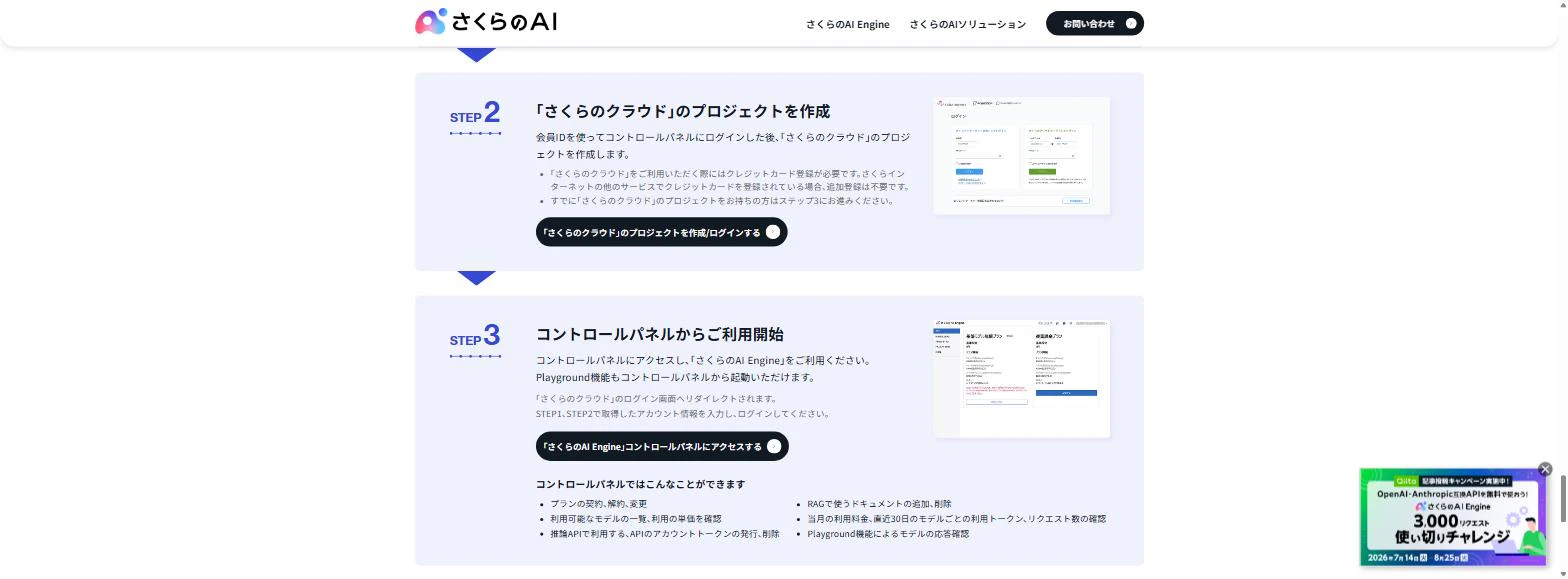The image size is (1568, 579).
Task: Click the page vertical scrollbar thumb
Action: (x=1562, y=498)
